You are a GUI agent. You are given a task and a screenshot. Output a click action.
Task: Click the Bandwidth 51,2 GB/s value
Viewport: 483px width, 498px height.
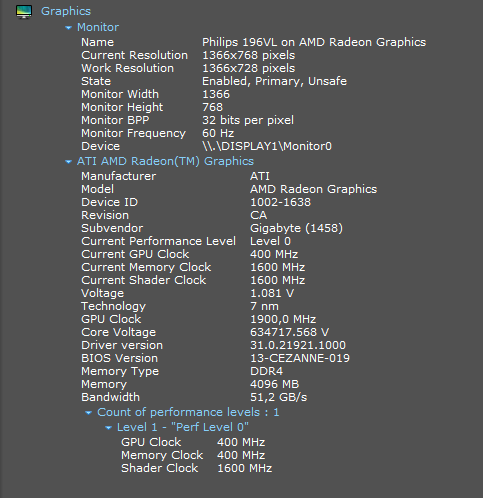pos(279,397)
